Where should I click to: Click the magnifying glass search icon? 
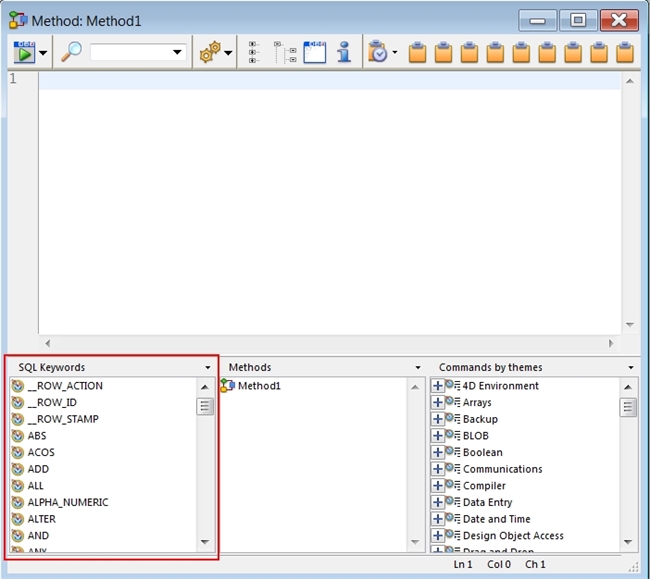pos(71,52)
